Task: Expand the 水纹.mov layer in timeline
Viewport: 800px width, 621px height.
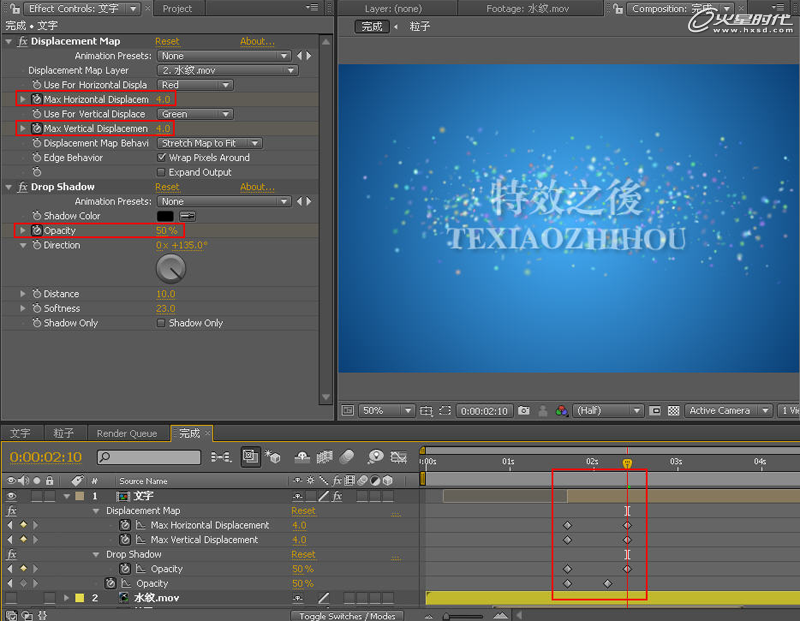Action: point(67,598)
